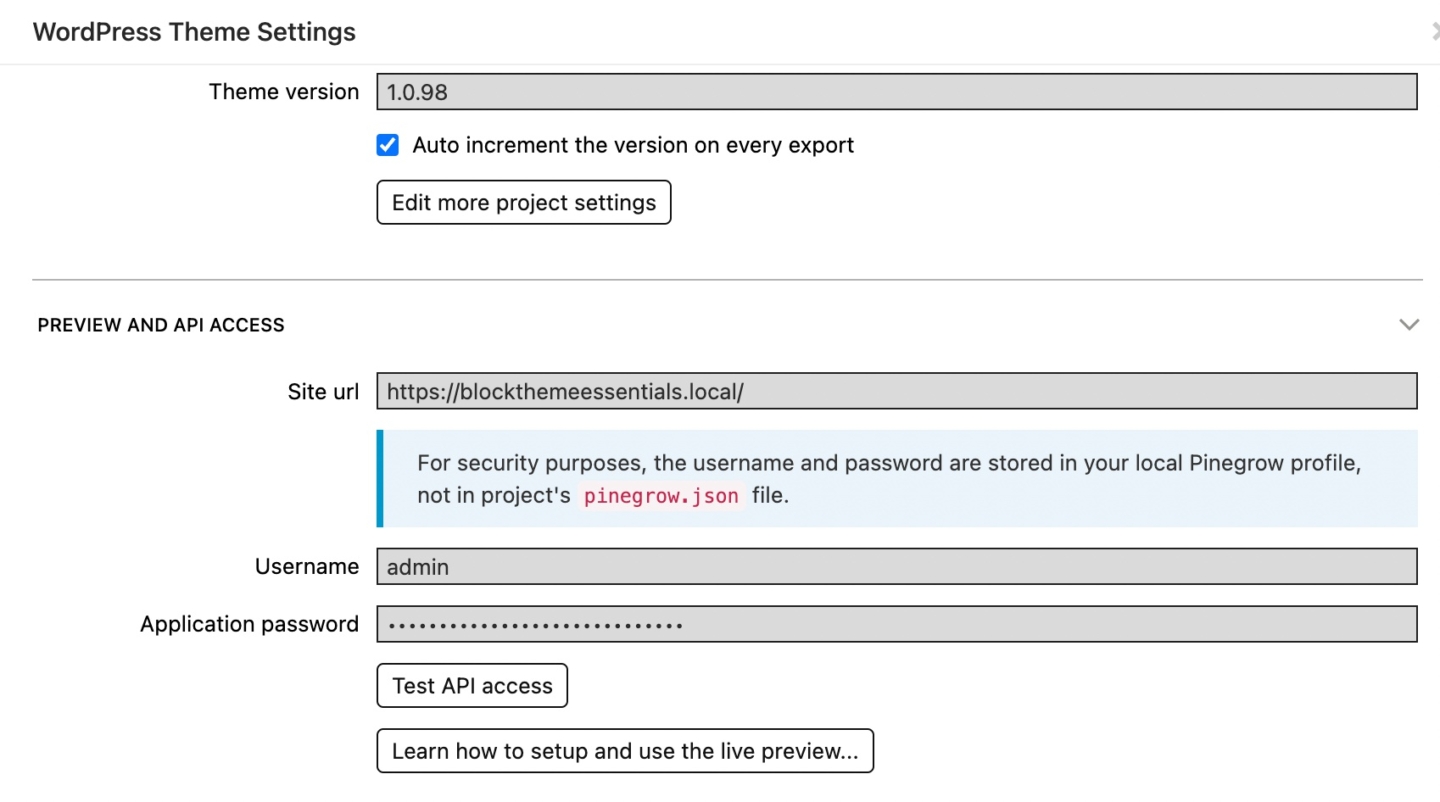1440x802 pixels.
Task: Click the Application password label
Action: tap(249, 623)
